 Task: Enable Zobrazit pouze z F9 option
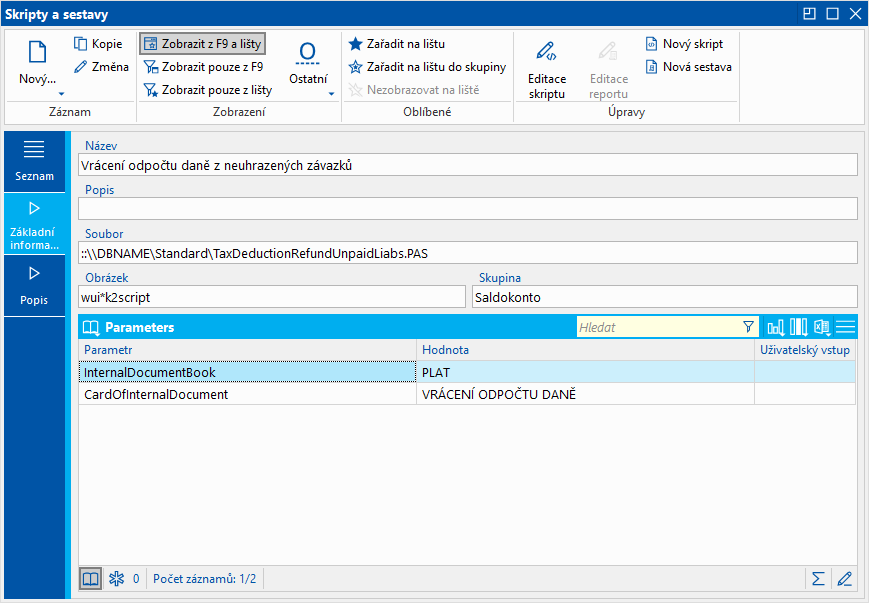pos(203,67)
